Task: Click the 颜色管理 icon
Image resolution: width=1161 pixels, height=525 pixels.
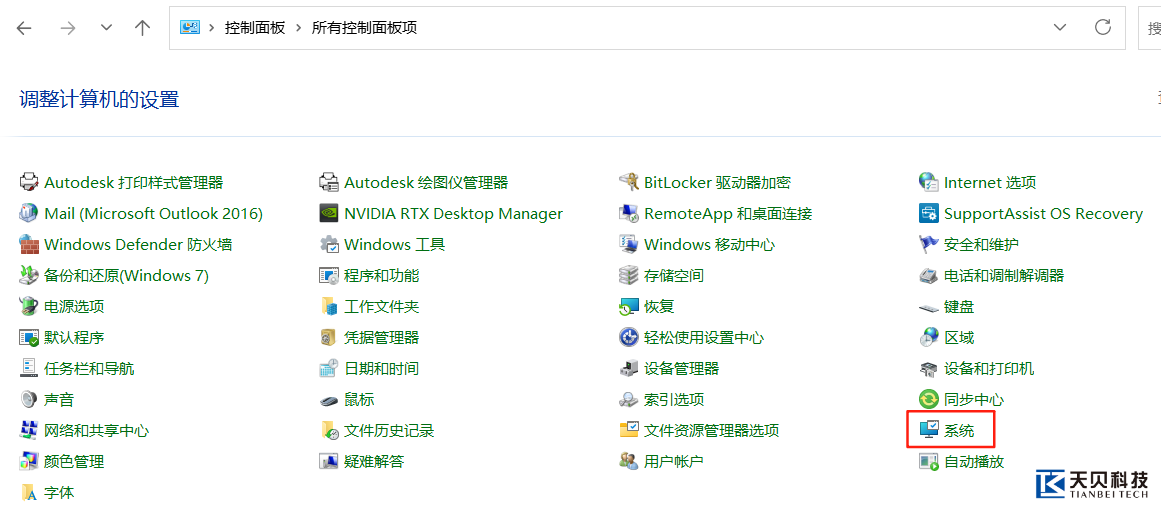Action: [28, 461]
